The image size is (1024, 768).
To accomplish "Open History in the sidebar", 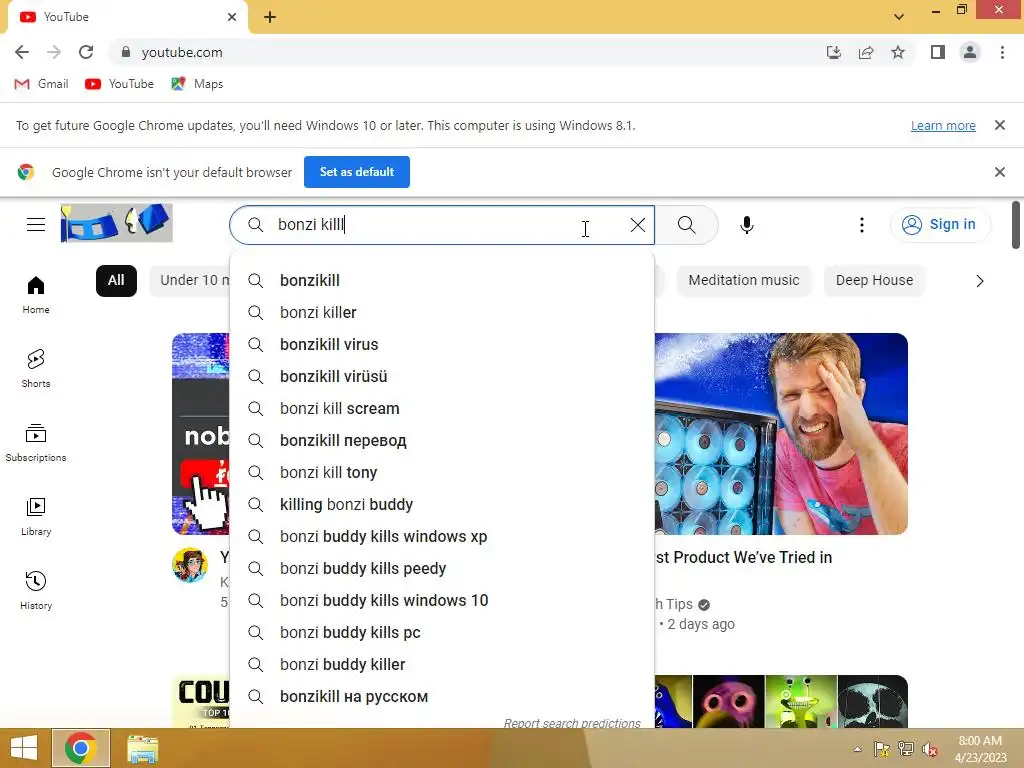I will 36,590.
